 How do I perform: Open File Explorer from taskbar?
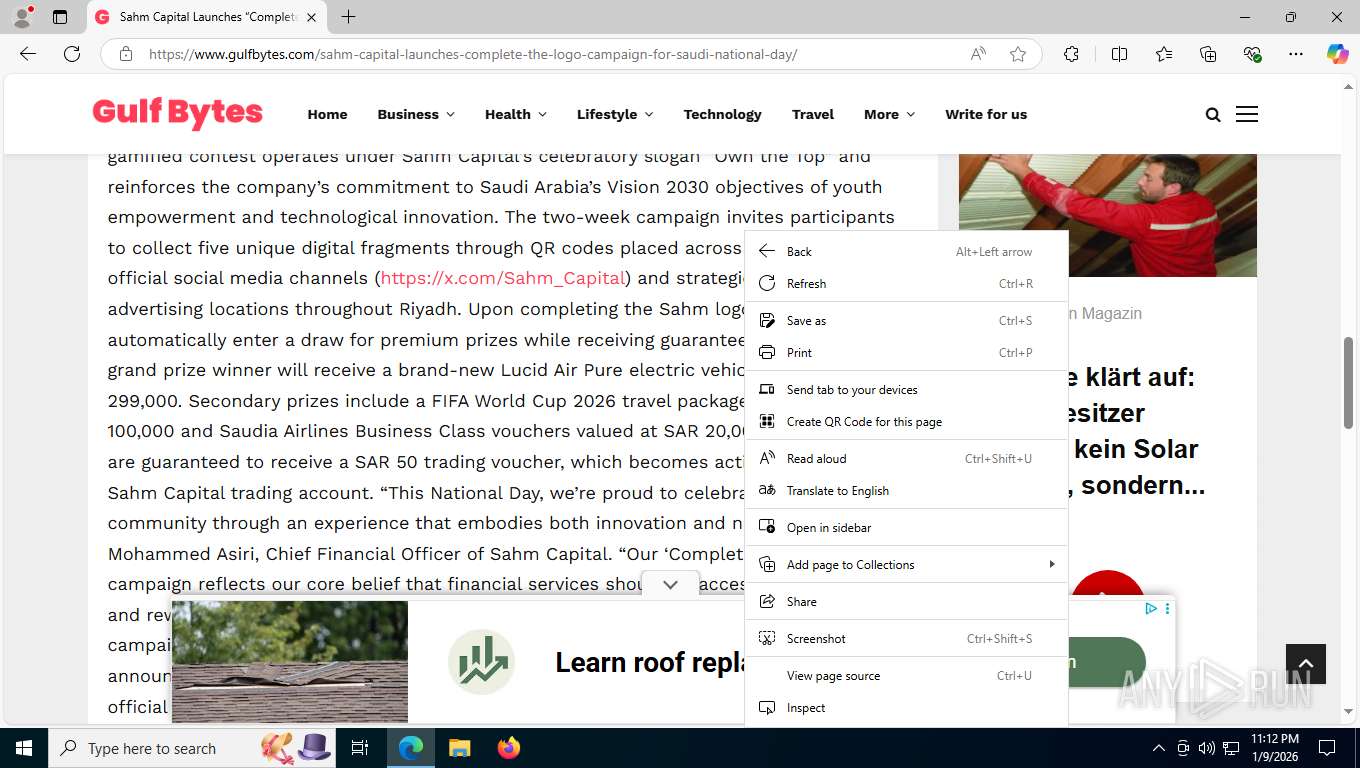point(459,748)
